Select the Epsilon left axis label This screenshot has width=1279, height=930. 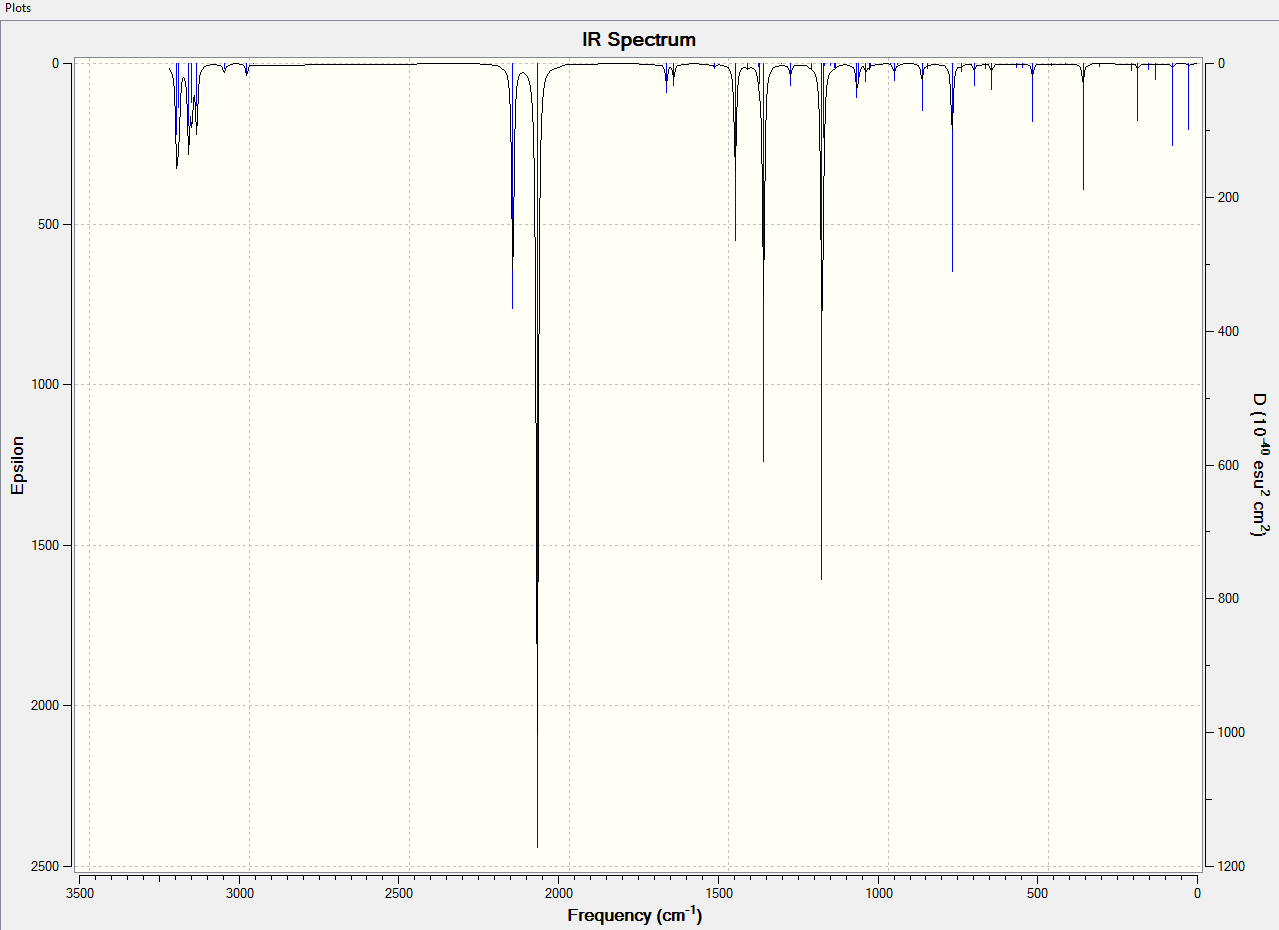(x=17, y=464)
